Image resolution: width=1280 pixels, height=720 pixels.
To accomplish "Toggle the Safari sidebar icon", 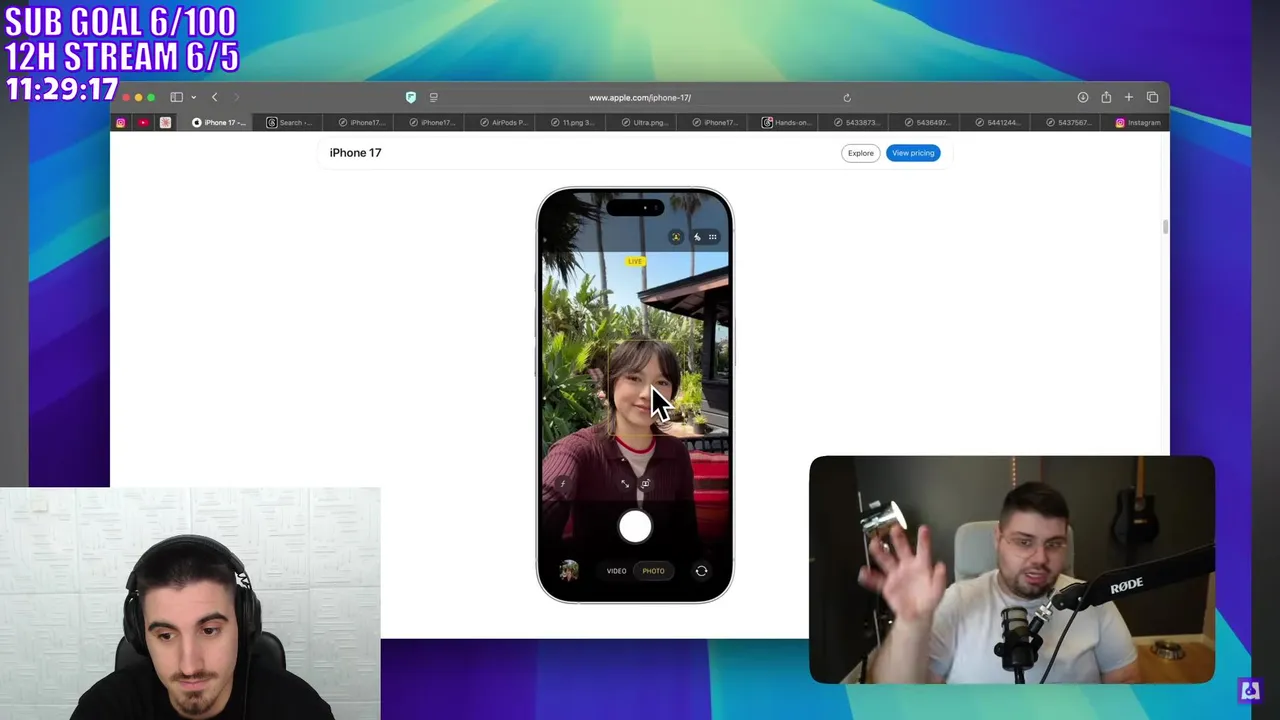I will [176, 97].
